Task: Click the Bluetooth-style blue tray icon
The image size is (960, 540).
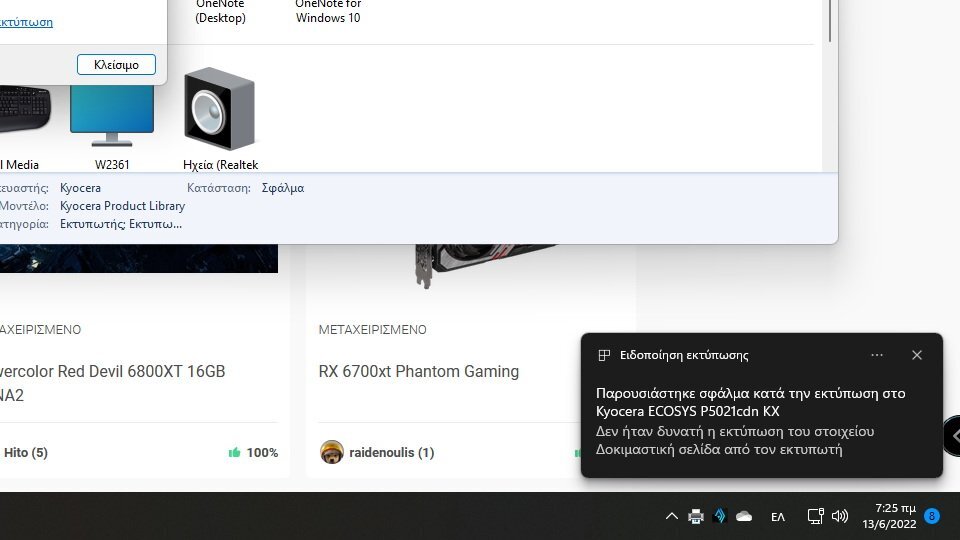Action: (x=720, y=516)
